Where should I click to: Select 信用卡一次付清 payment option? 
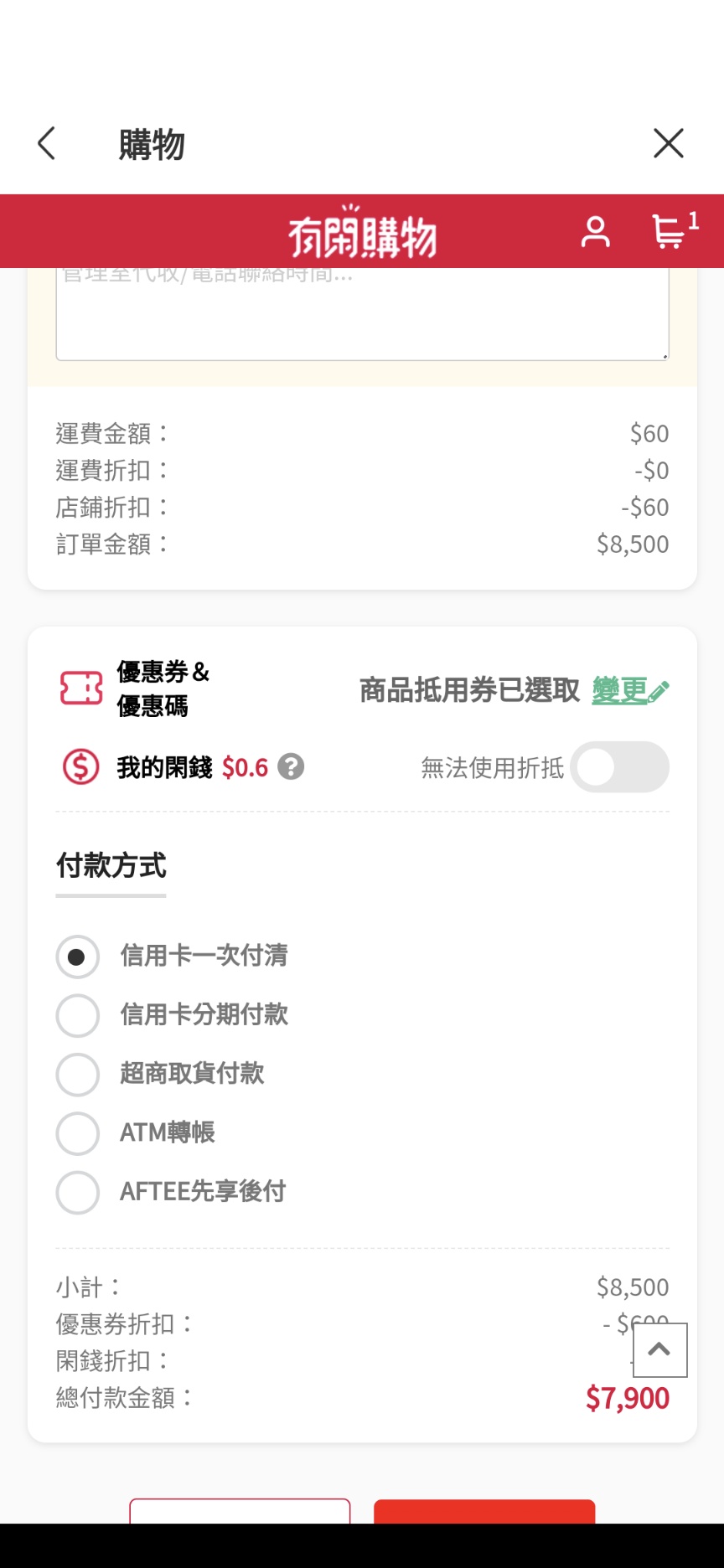pos(78,957)
